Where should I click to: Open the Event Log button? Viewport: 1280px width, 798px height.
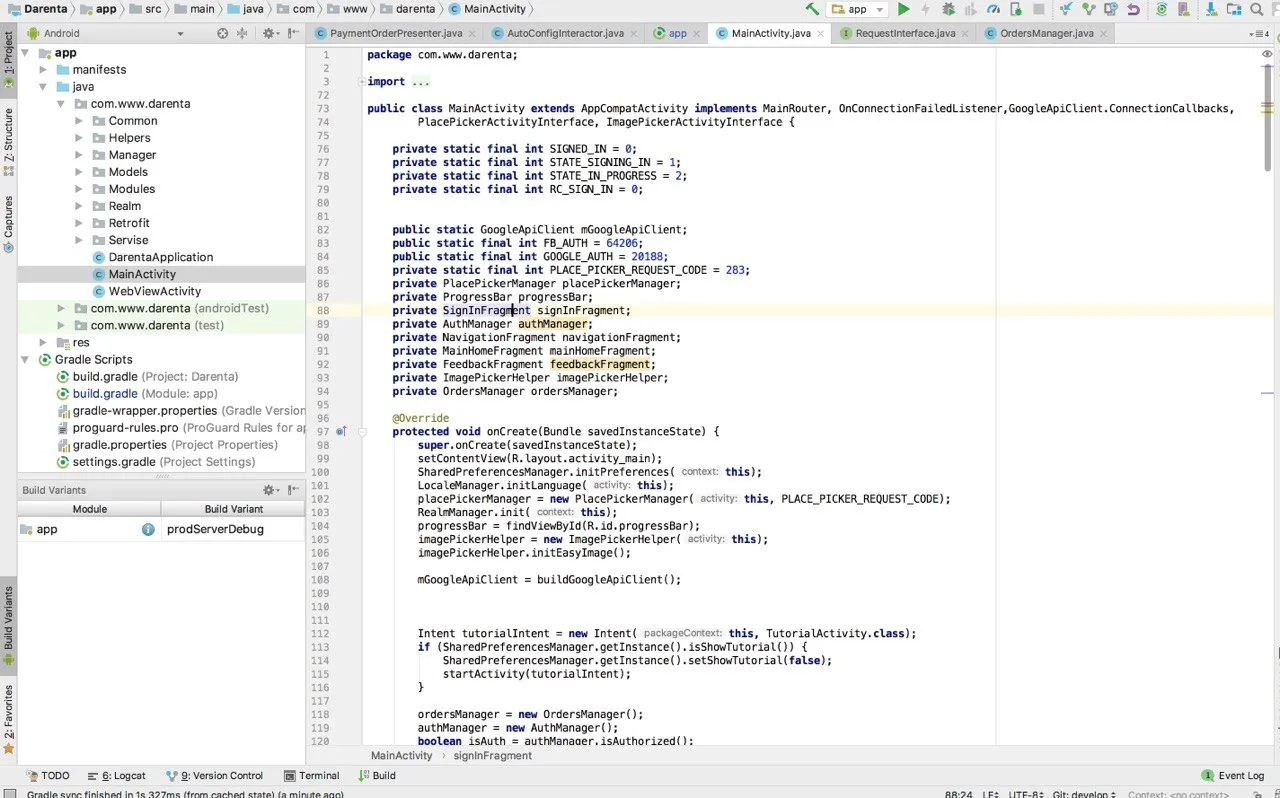coord(1234,775)
